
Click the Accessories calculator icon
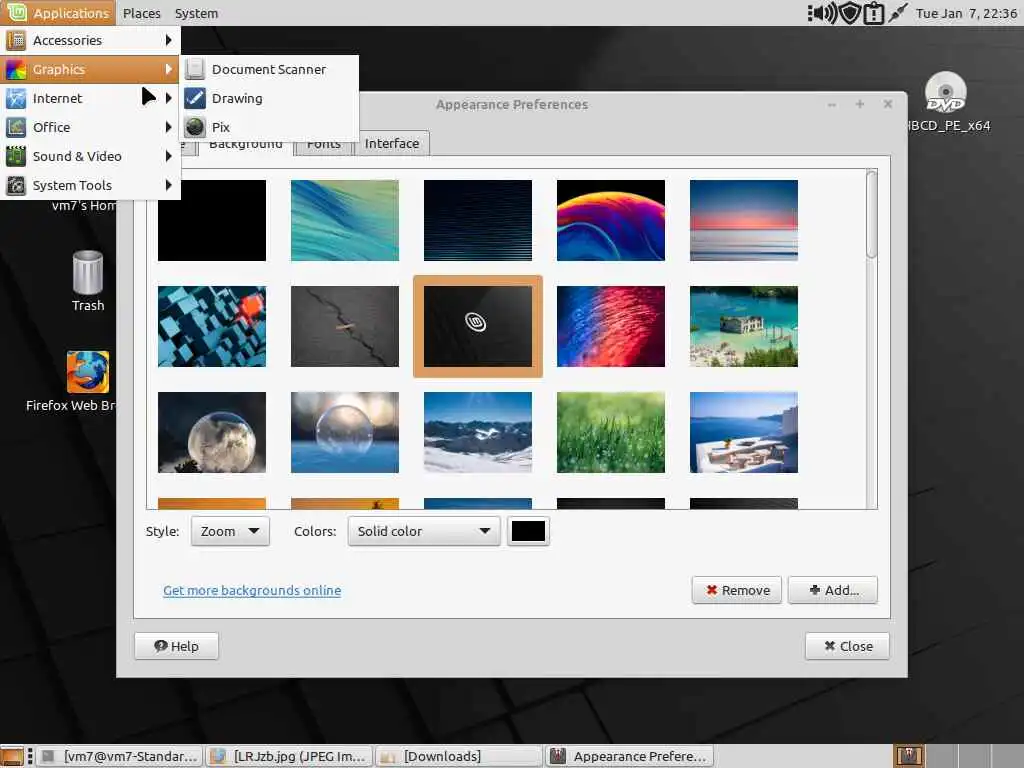click(16, 40)
